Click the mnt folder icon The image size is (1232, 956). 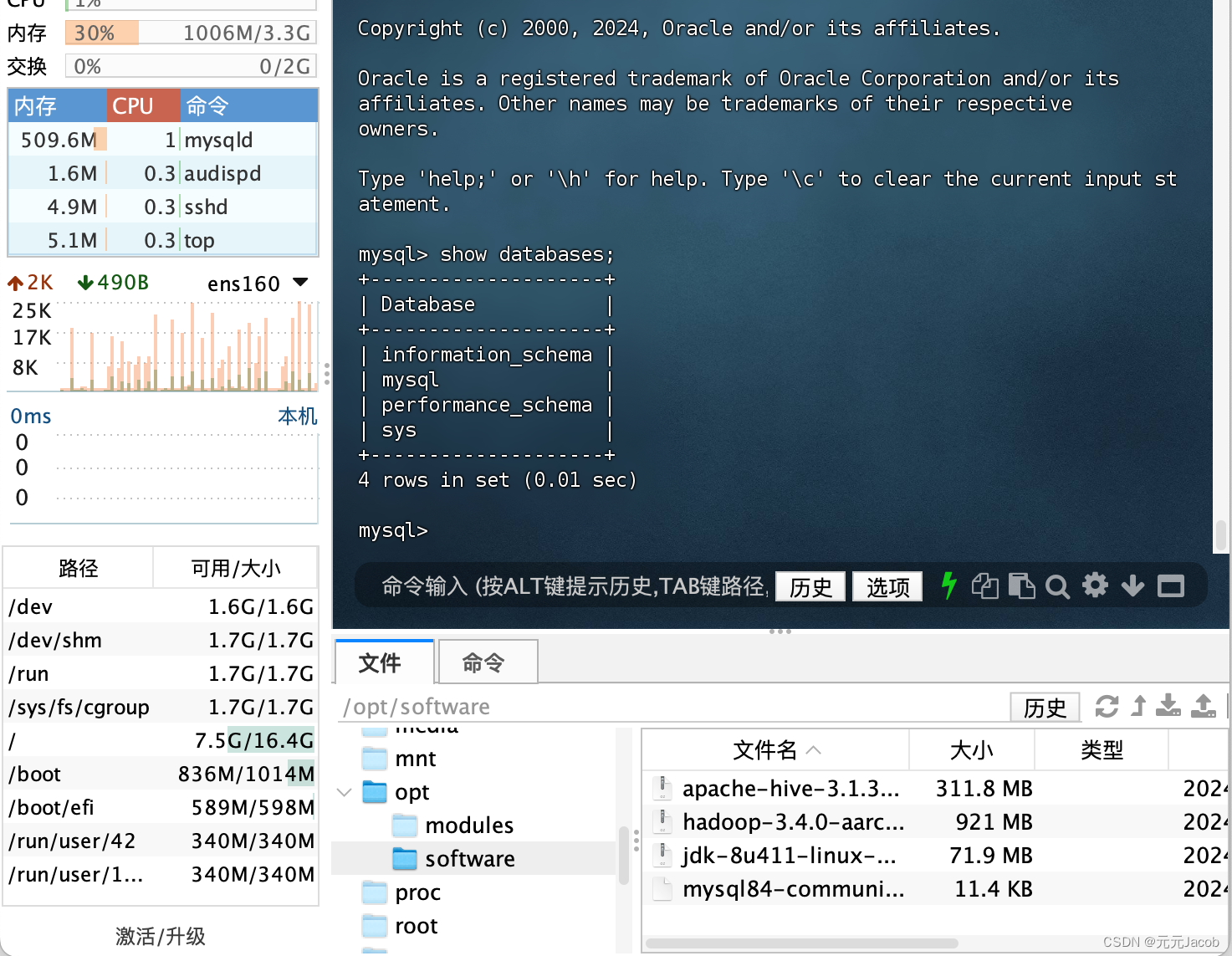(375, 758)
